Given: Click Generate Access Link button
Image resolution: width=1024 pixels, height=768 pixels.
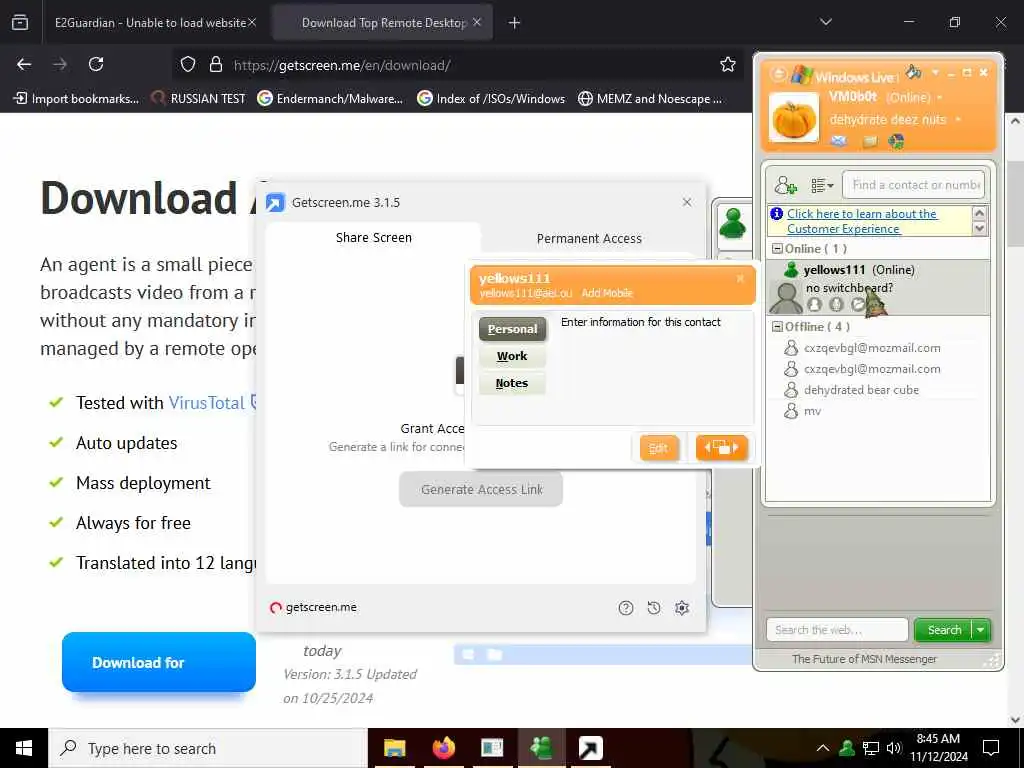Looking at the screenshot, I should coord(481,489).
